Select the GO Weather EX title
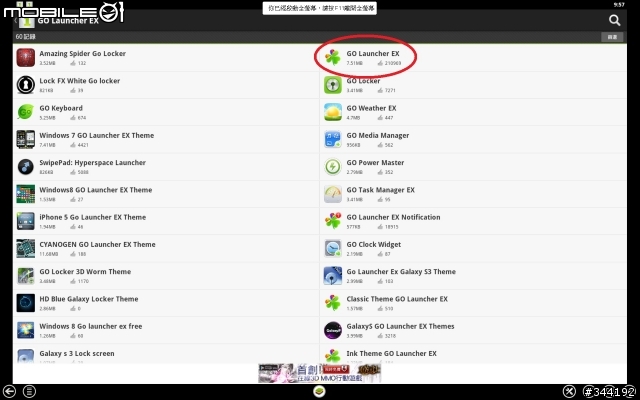Screen dimensions: 640x400 point(371,108)
